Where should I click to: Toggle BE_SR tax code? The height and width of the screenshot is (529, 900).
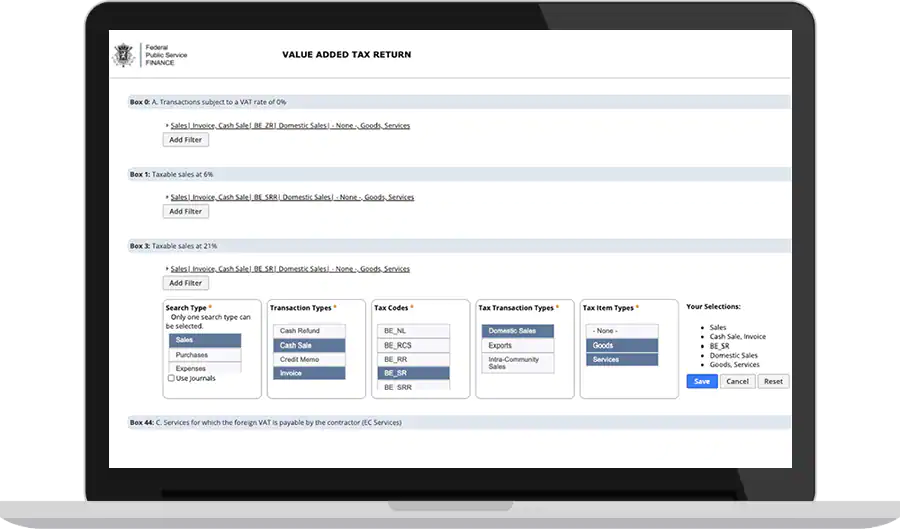[x=413, y=374]
